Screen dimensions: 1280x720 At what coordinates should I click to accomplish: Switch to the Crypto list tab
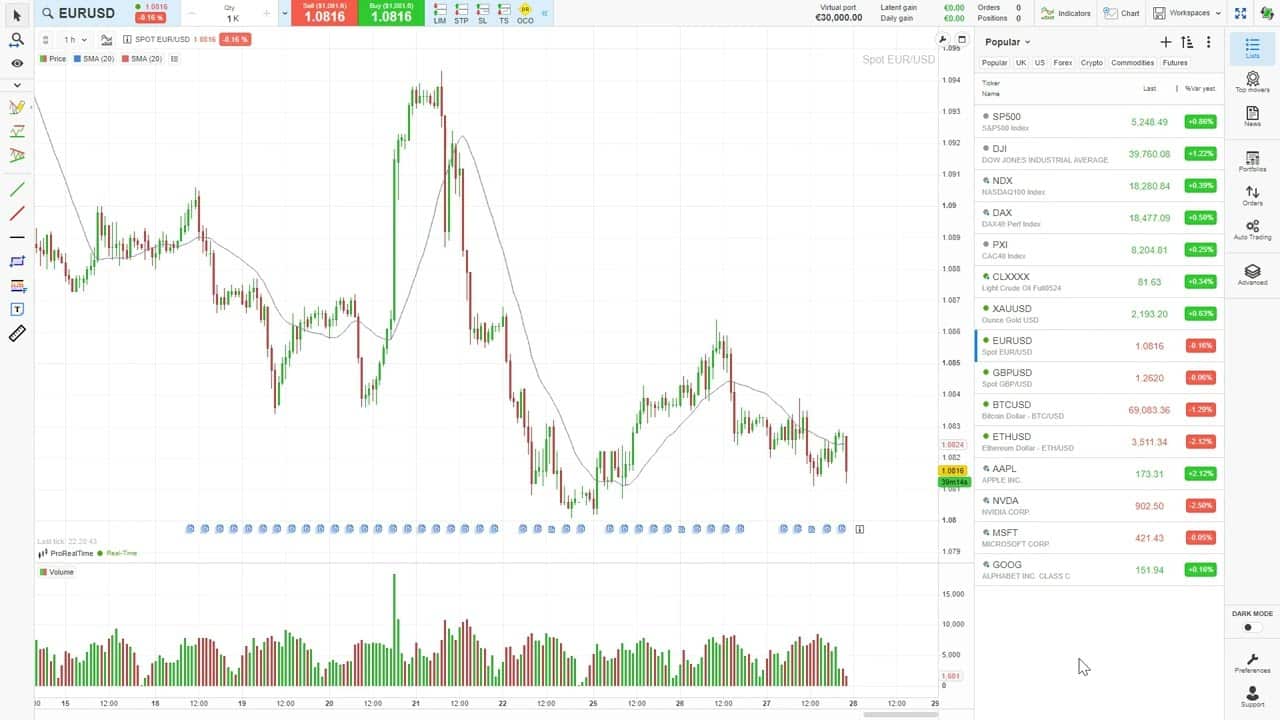[1092, 62]
